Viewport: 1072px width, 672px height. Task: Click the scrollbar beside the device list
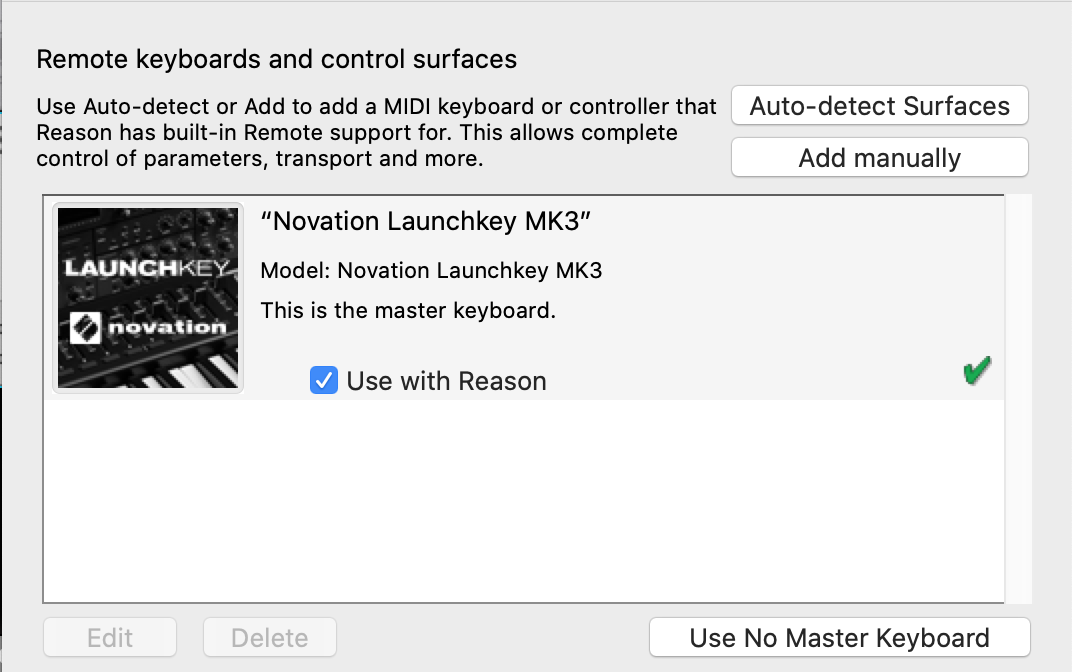[1019, 400]
